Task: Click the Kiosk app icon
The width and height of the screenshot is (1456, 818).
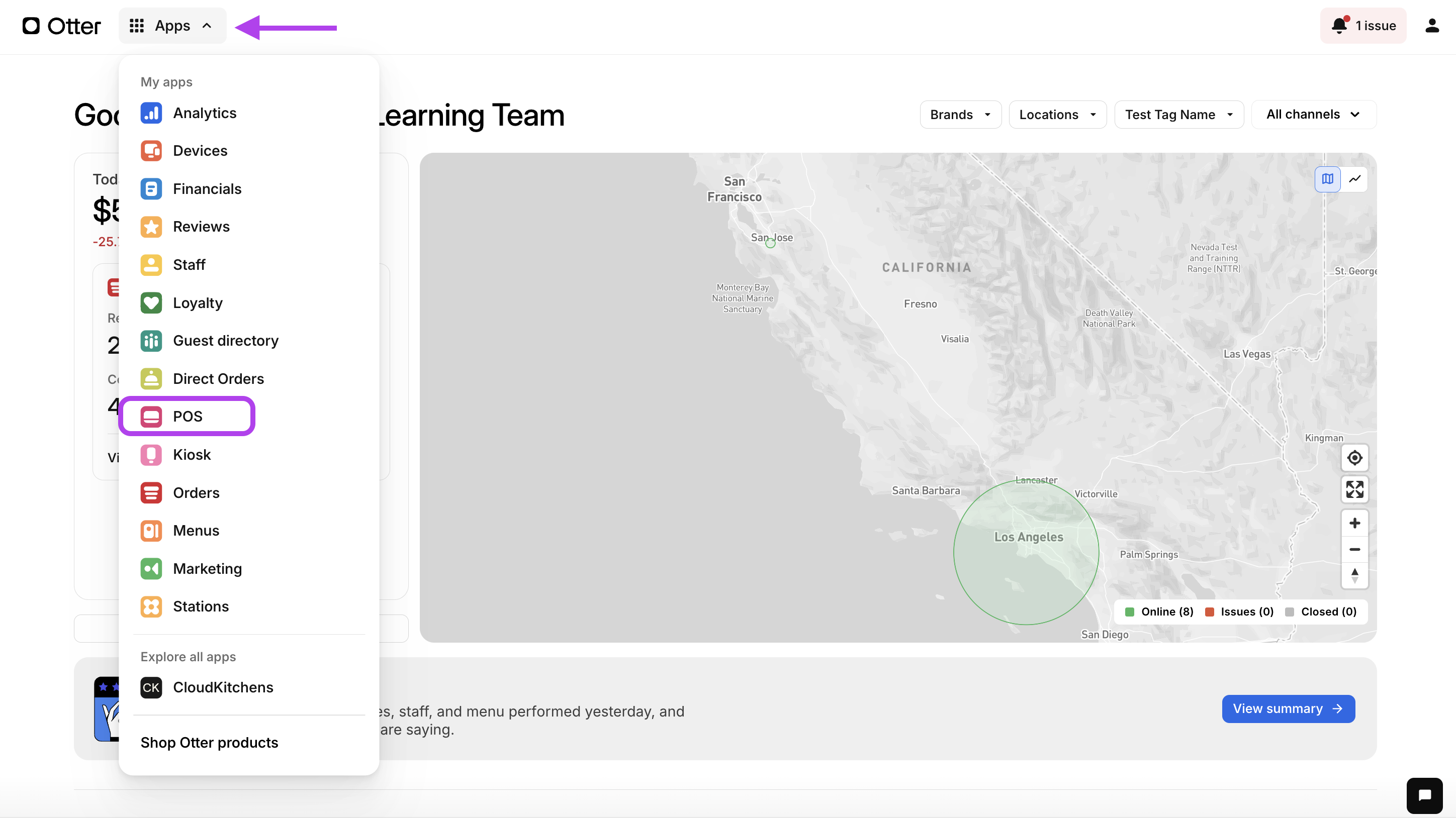Action: (x=151, y=455)
